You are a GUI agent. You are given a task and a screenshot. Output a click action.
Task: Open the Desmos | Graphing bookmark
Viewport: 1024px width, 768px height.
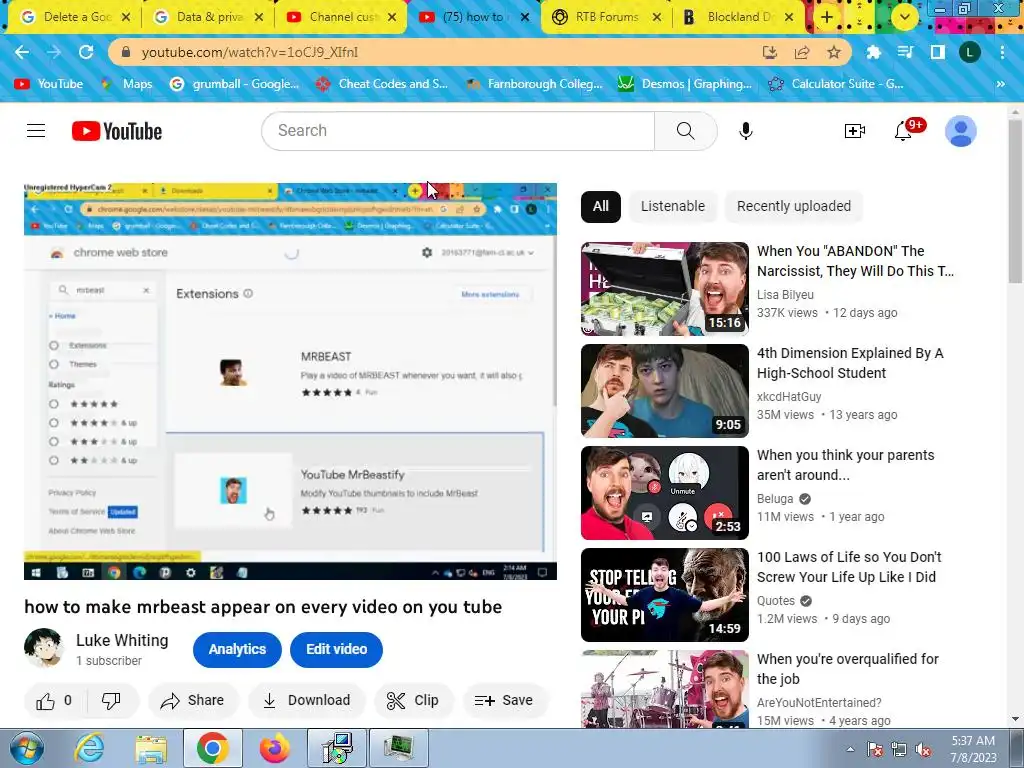point(685,84)
